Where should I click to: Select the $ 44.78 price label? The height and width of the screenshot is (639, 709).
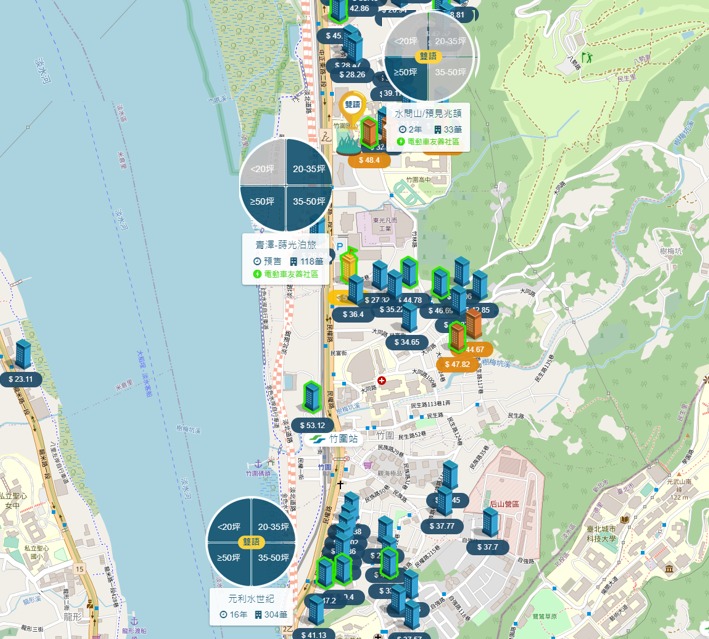pos(410,300)
